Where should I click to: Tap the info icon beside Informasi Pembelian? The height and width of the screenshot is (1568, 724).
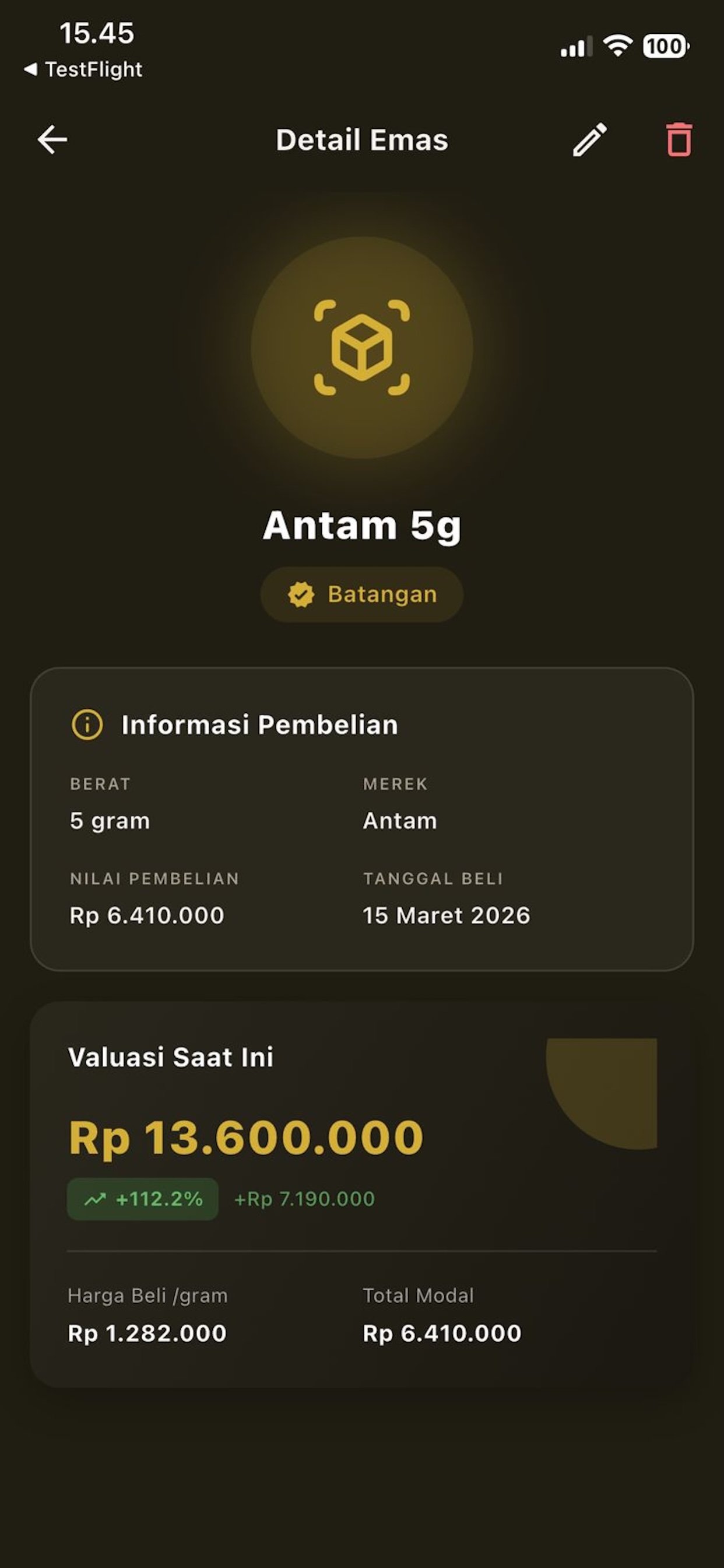click(x=87, y=725)
